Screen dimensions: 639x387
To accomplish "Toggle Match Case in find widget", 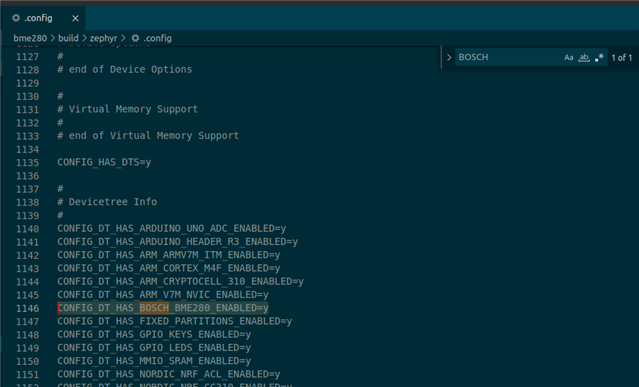I will click(x=568, y=57).
